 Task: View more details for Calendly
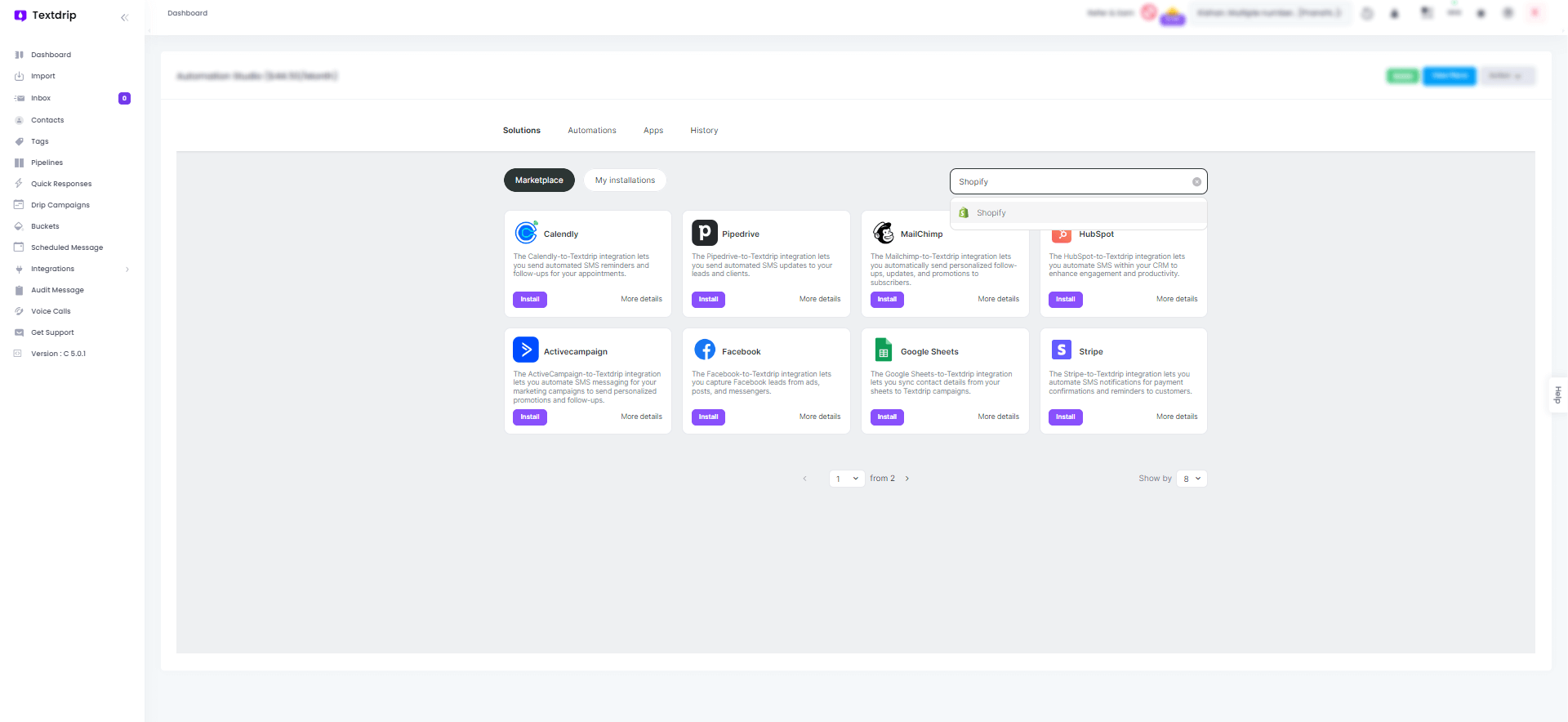point(641,299)
